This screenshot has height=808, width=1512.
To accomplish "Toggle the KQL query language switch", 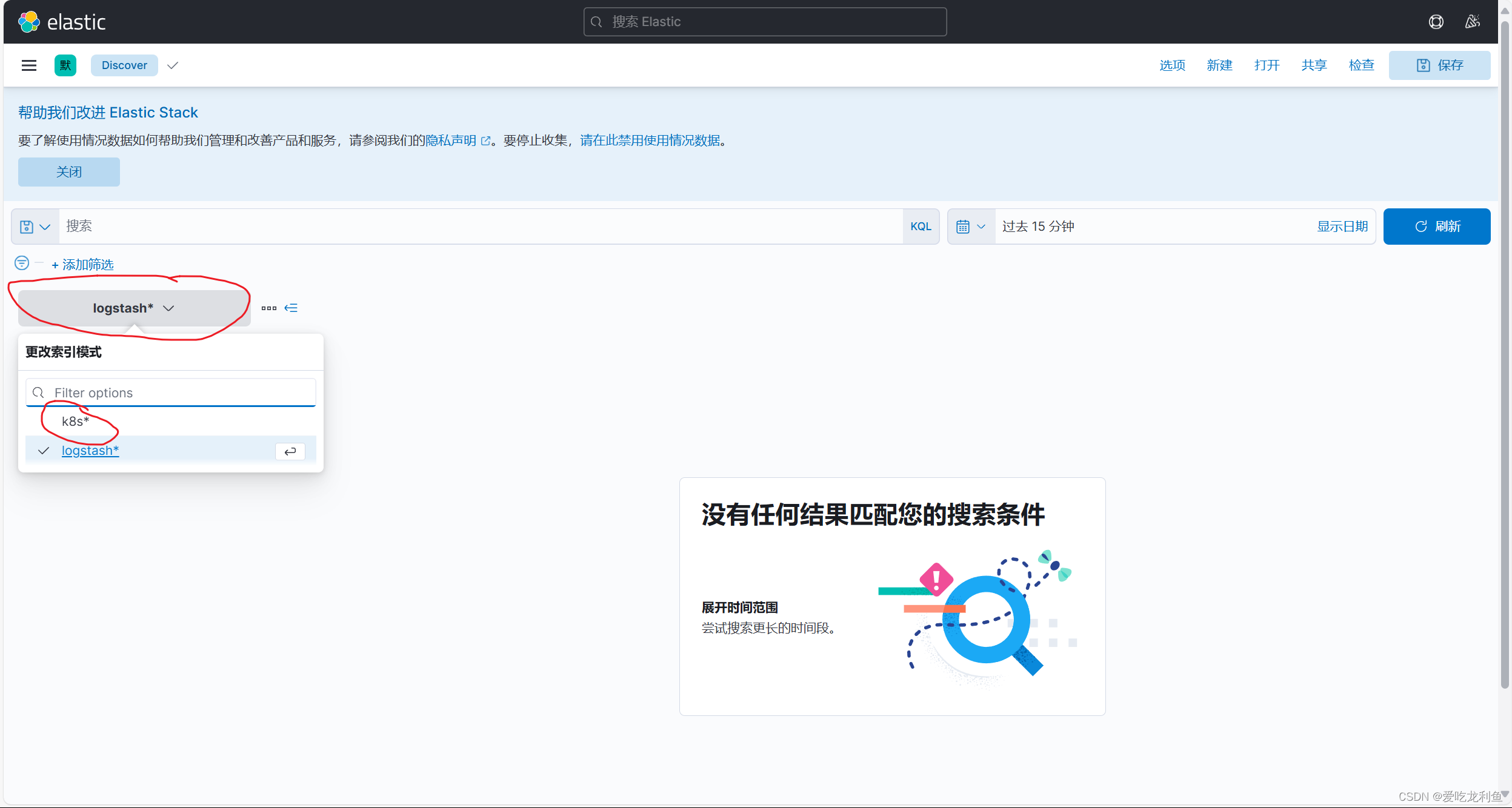I will point(921,227).
